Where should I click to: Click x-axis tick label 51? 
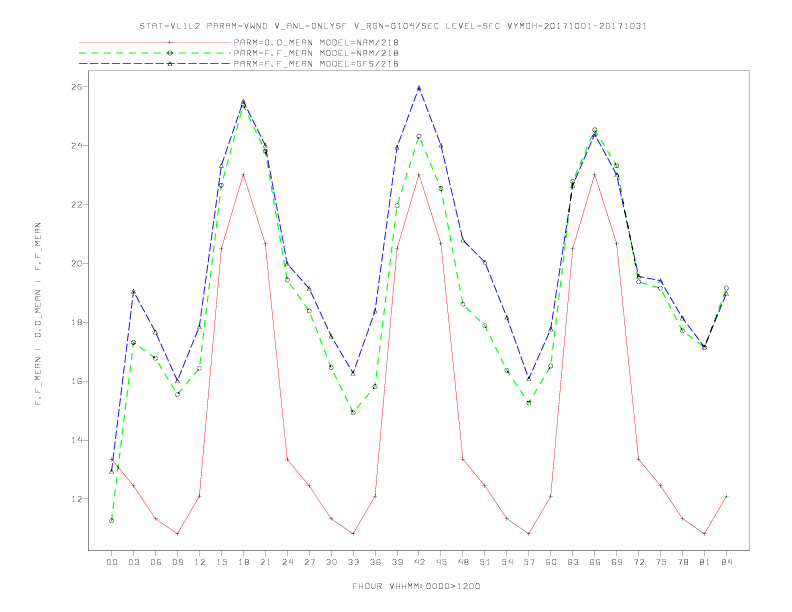point(485,562)
